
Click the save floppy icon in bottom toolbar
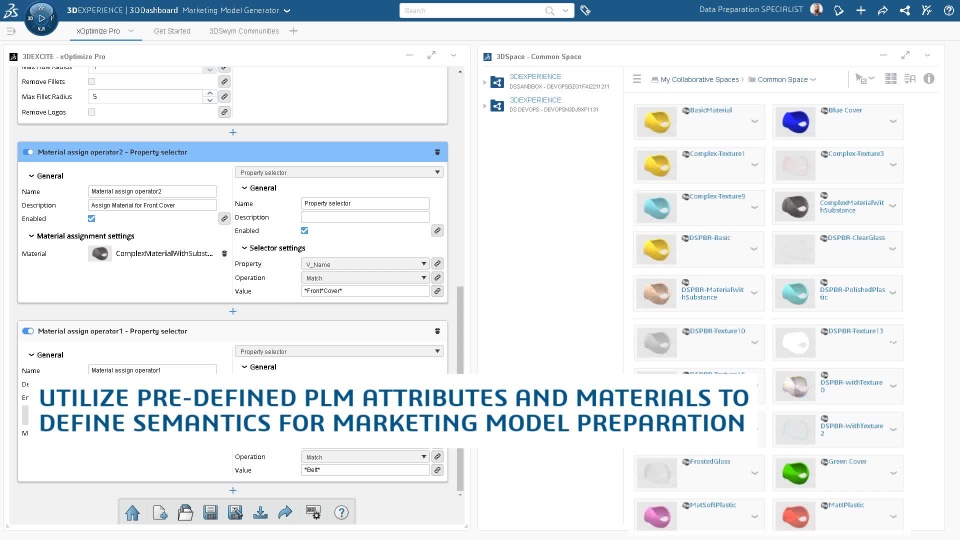211,512
